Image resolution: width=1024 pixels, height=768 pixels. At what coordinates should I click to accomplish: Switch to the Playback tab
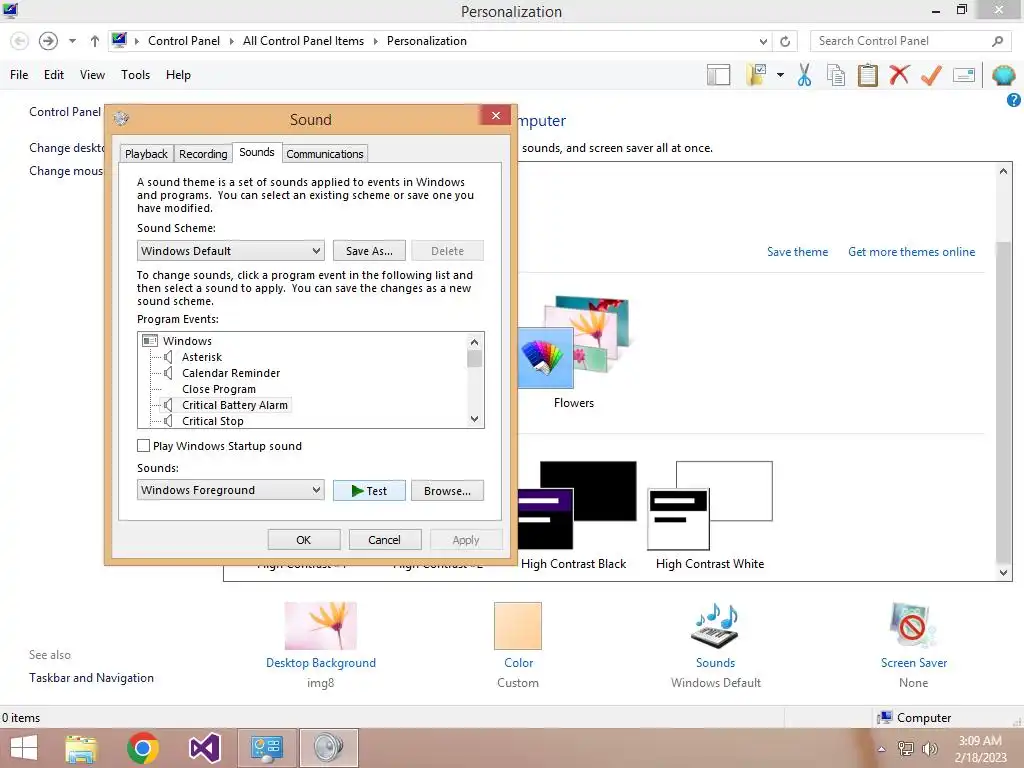(146, 153)
